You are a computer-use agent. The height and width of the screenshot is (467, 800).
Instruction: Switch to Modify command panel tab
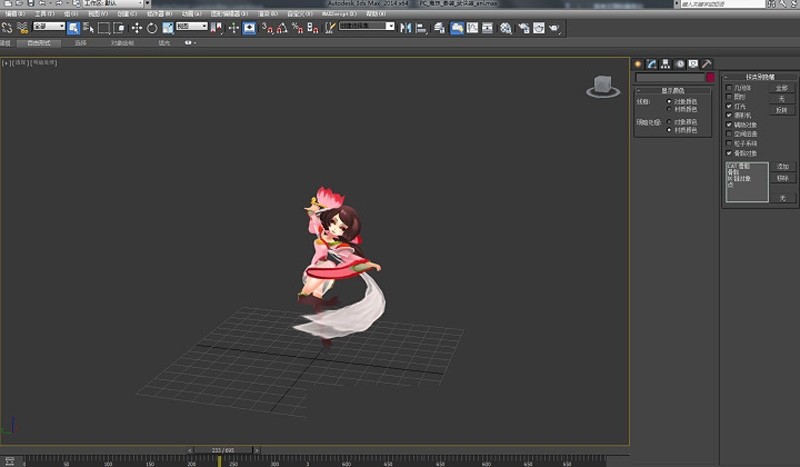pos(652,64)
